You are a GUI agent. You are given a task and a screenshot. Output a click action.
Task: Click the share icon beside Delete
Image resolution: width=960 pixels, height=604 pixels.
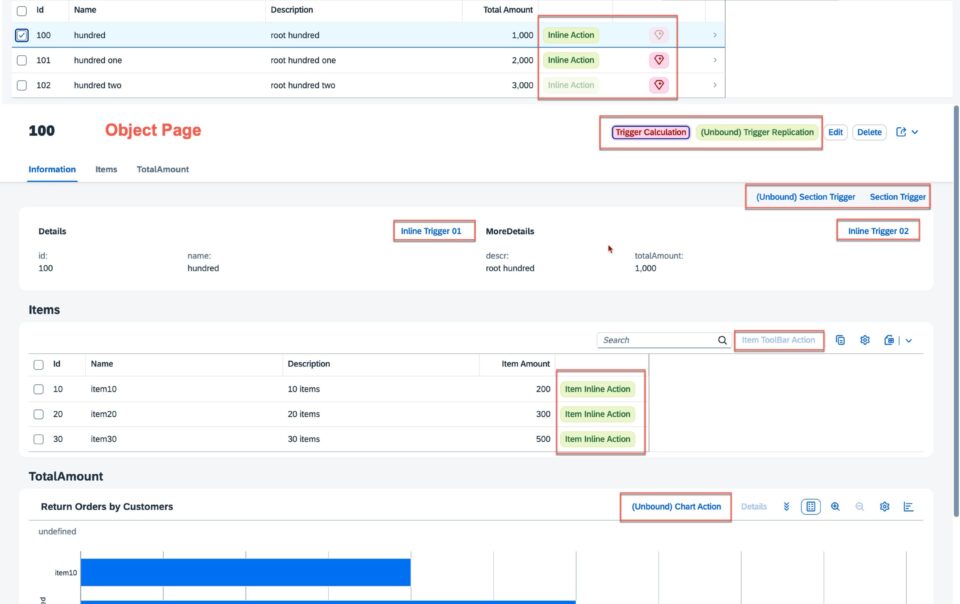[x=901, y=132]
